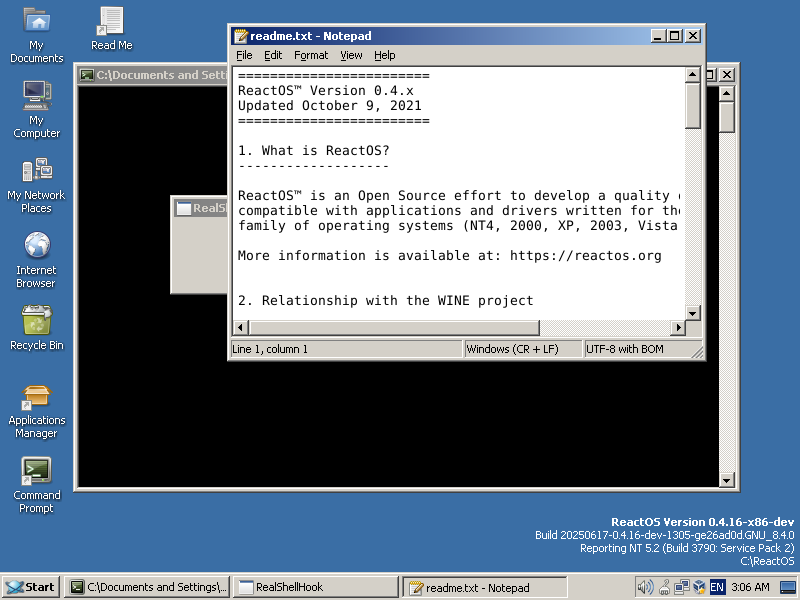Select the Internet Browser desktop icon
The image size is (800, 600).
tap(36, 260)
